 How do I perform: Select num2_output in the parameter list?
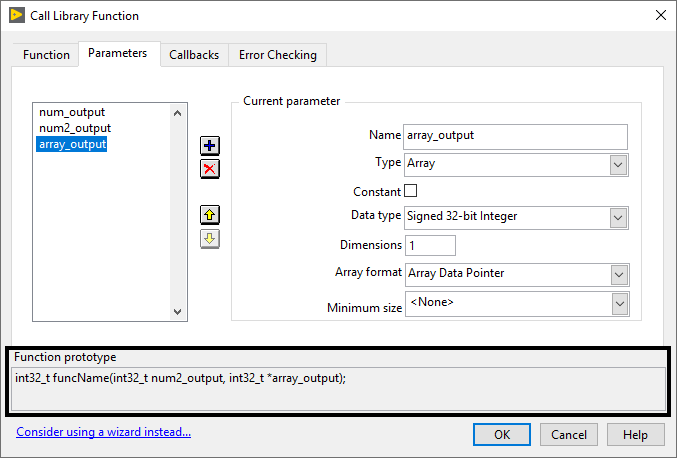tap(75, 128)
